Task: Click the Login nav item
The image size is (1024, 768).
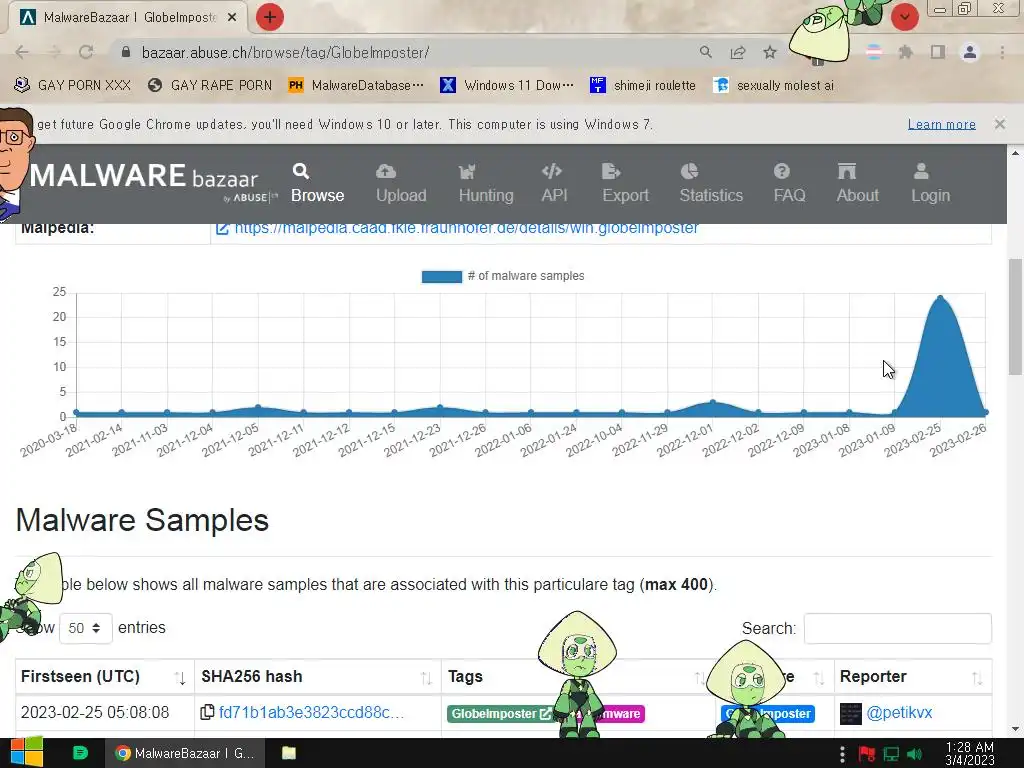Action: 930,184
